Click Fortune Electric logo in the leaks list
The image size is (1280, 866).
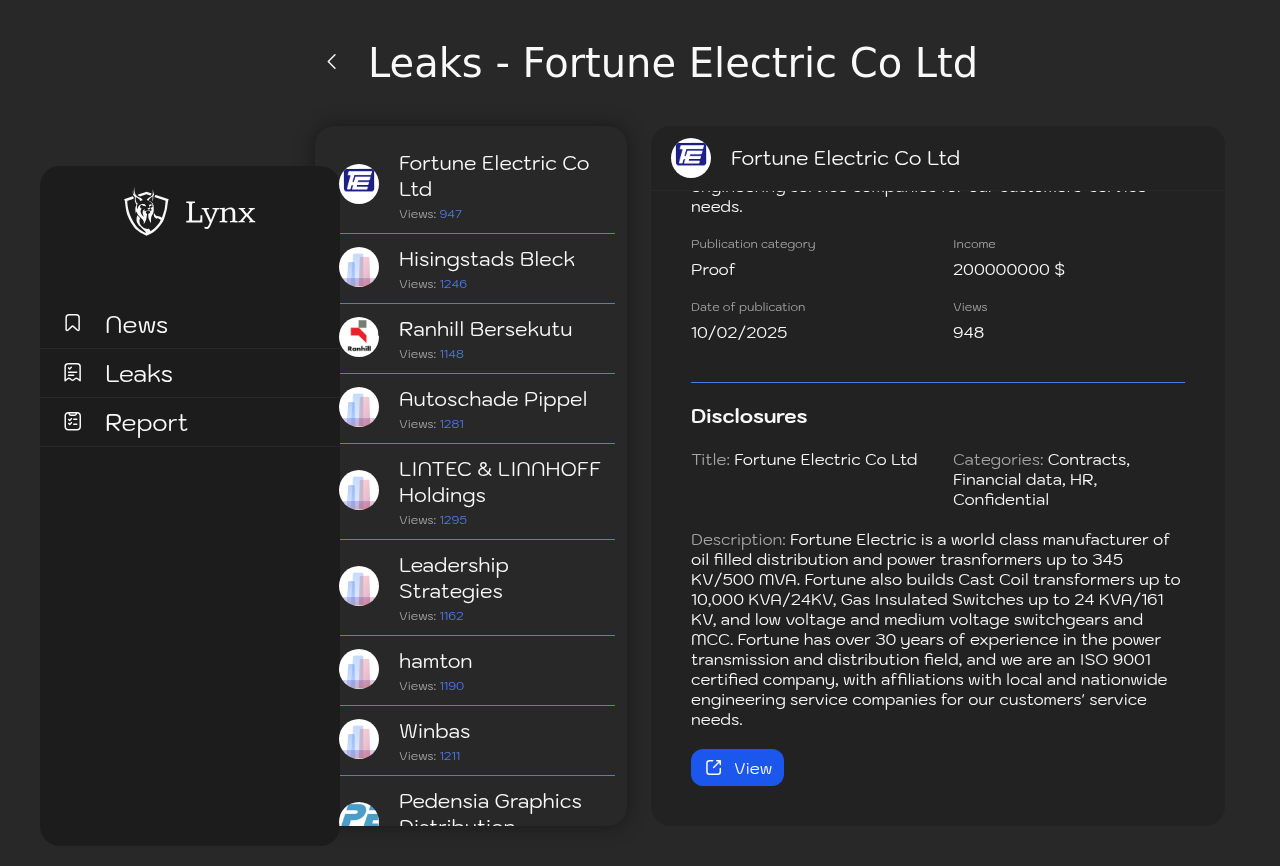point(359,184)
